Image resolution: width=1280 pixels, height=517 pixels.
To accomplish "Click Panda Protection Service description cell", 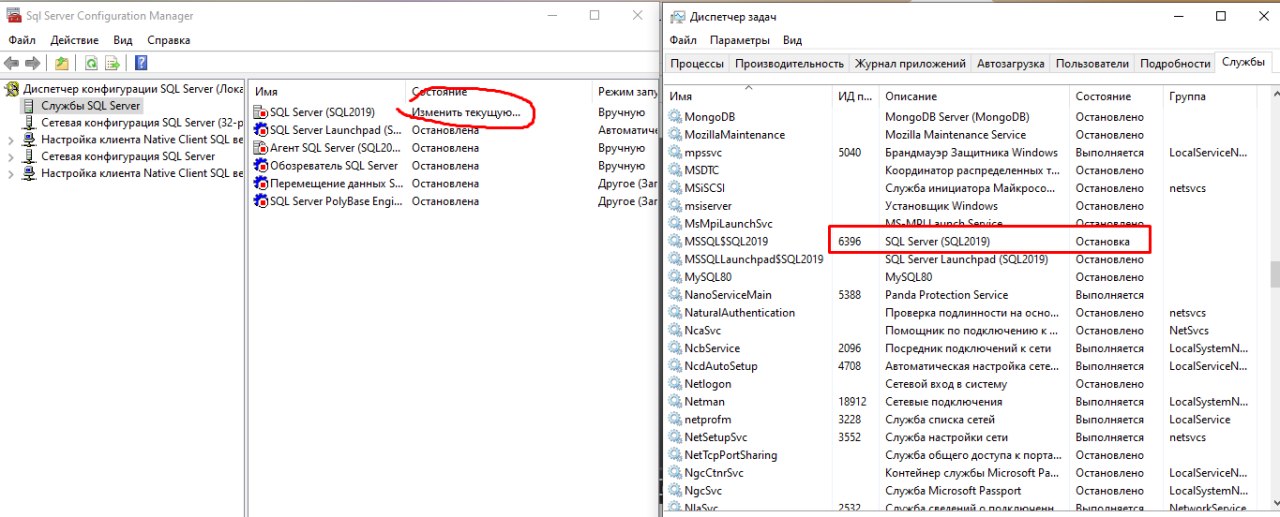I will pos(948,295).
